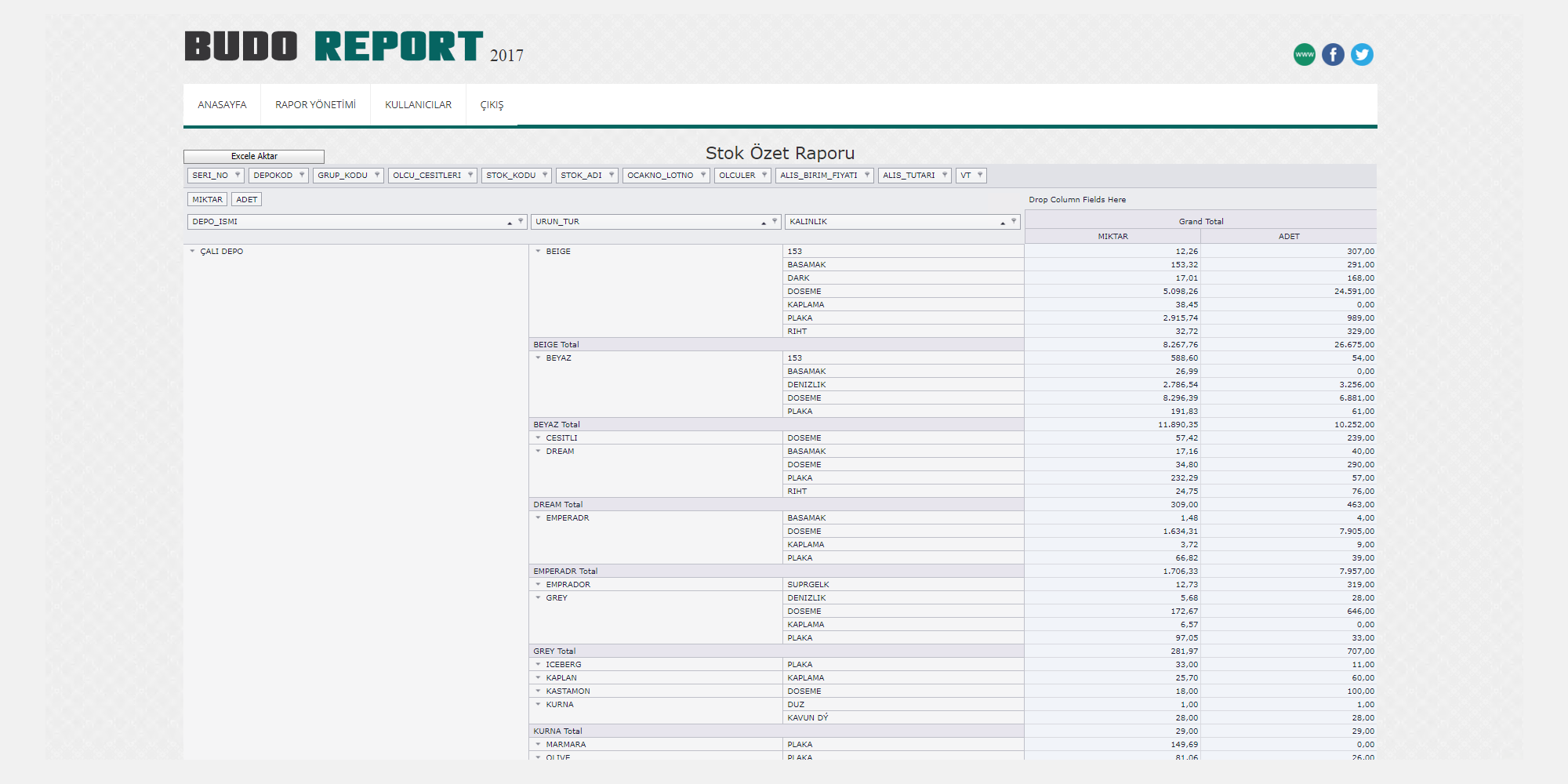The image size is (1568, 784).
Task: Open the Twitter bird icon
Action: click(1362, 55)
